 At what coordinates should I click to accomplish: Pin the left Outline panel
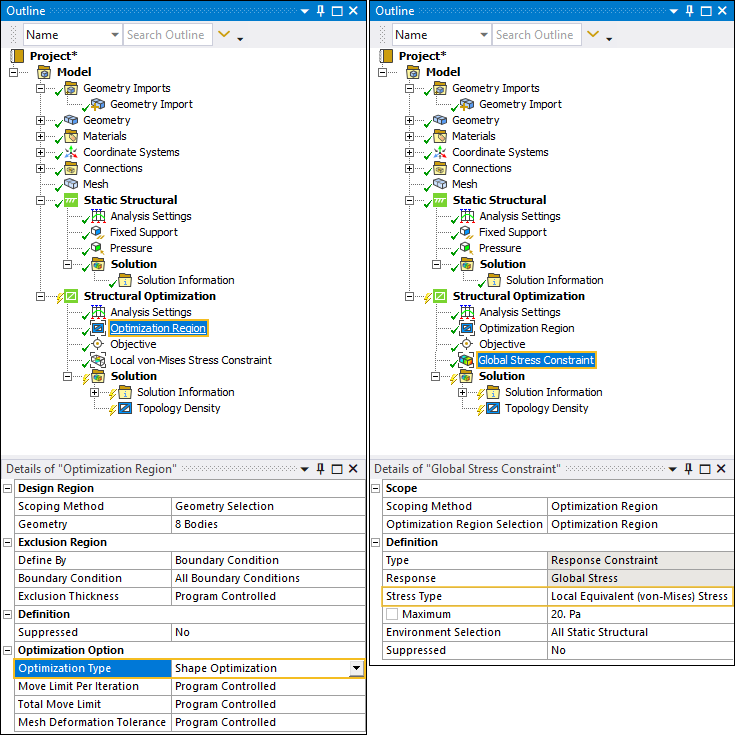[321, 11]
